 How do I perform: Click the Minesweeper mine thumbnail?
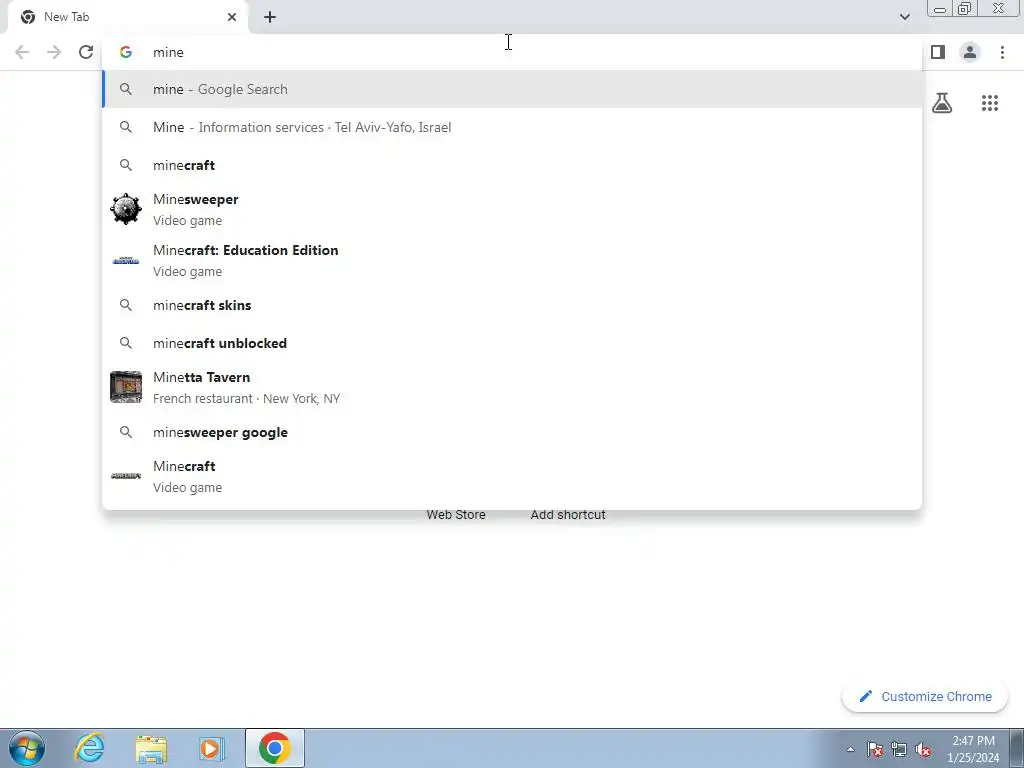pos(126,210)
